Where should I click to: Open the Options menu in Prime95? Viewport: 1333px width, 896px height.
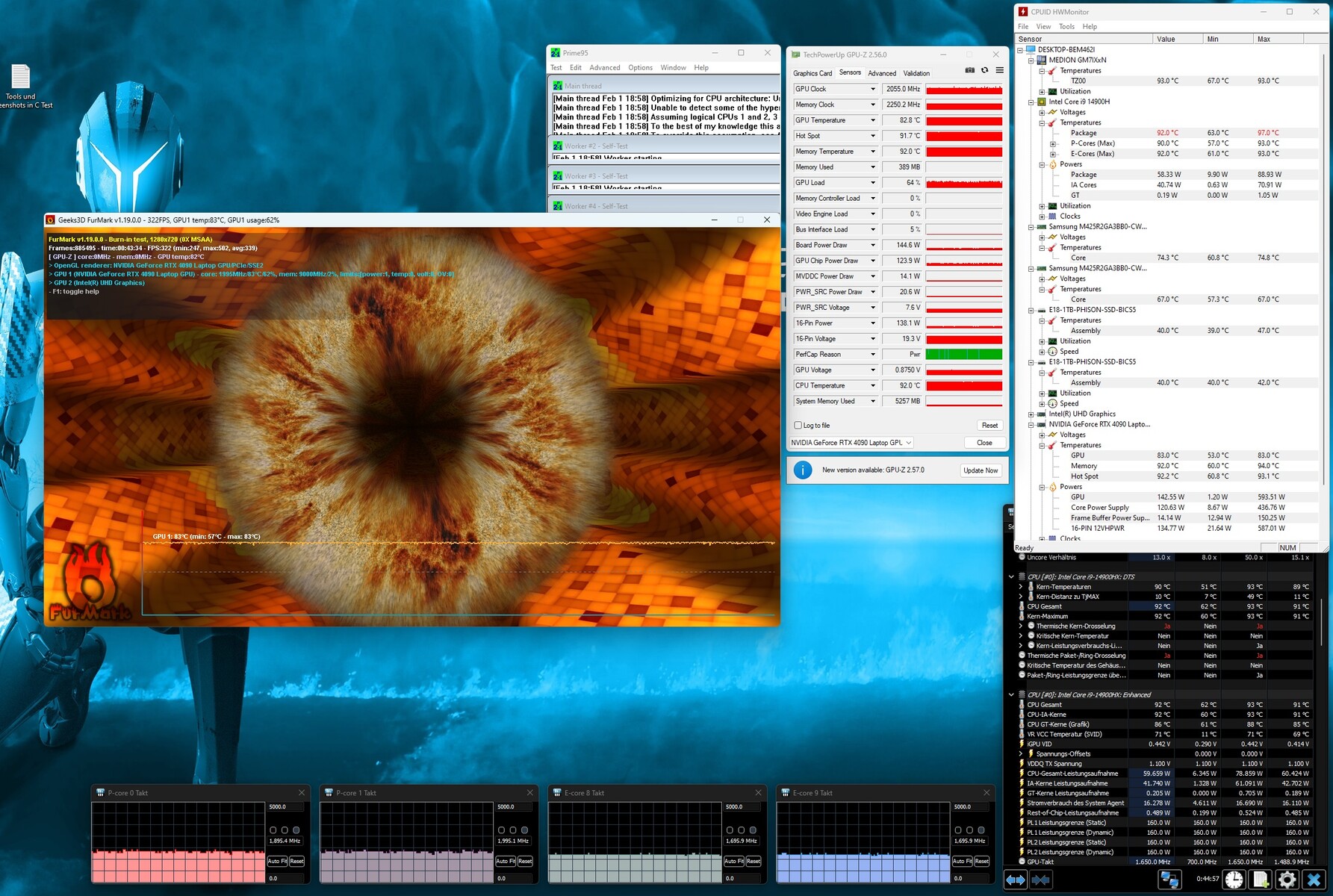[640, 68]
